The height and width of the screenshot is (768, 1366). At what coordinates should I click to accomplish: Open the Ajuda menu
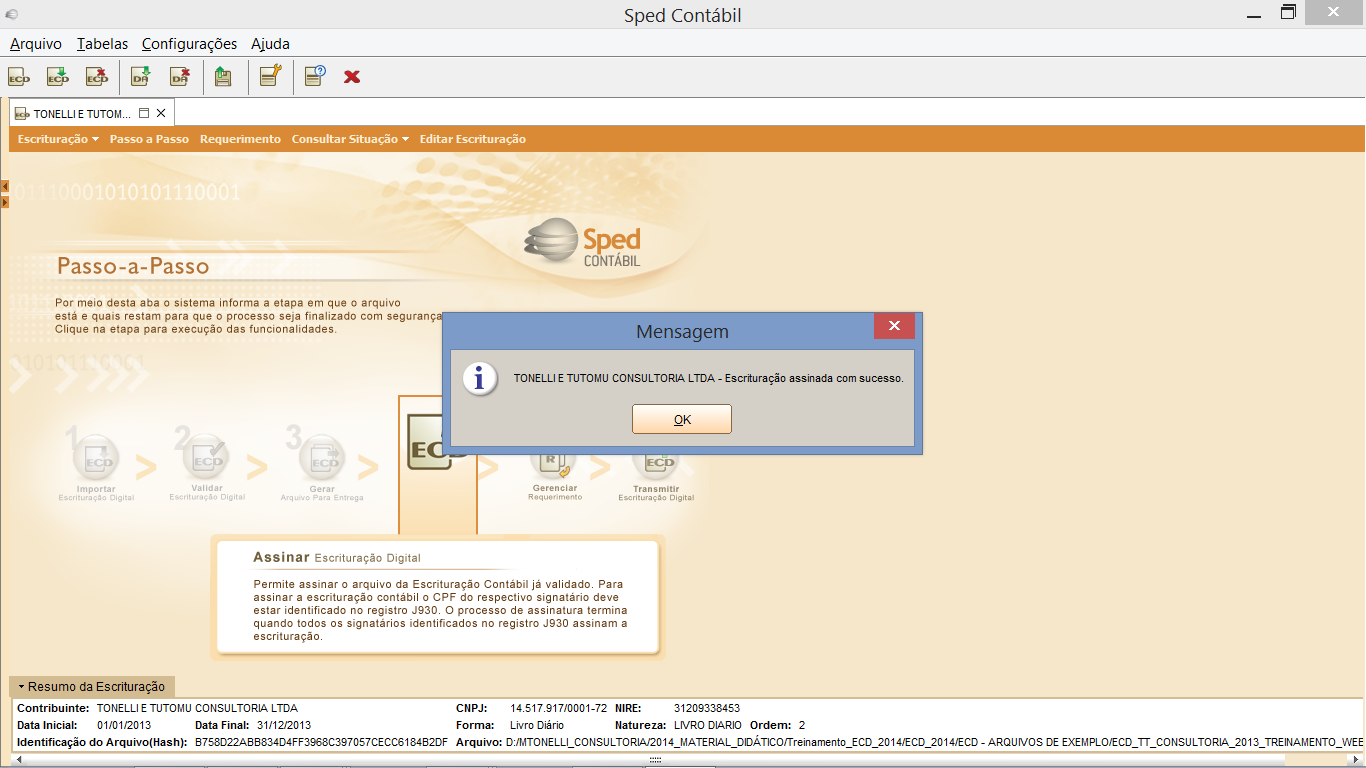click(x=270, y=44)
